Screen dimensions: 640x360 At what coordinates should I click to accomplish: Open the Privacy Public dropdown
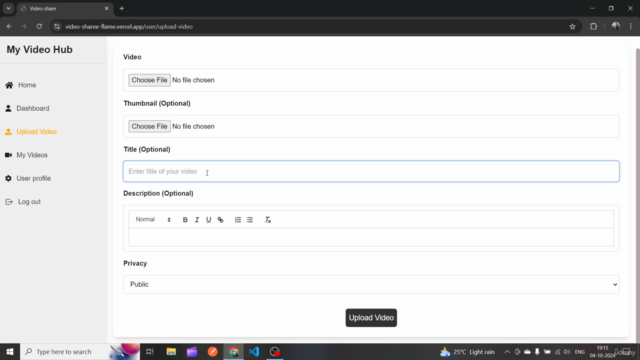[371, 284]
